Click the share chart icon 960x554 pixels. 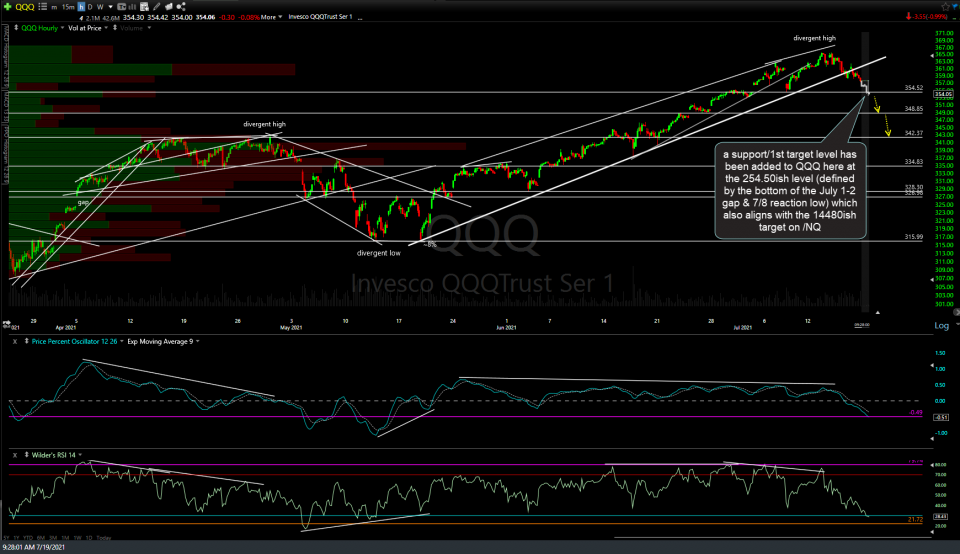pyautogui.click(x=181, y=7)
